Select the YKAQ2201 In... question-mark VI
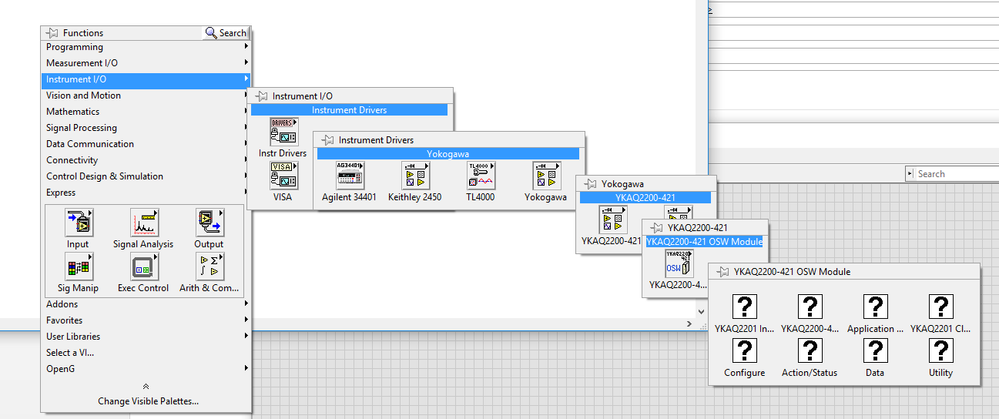This screenshot has height=419, width=999. tap(745, 307)
